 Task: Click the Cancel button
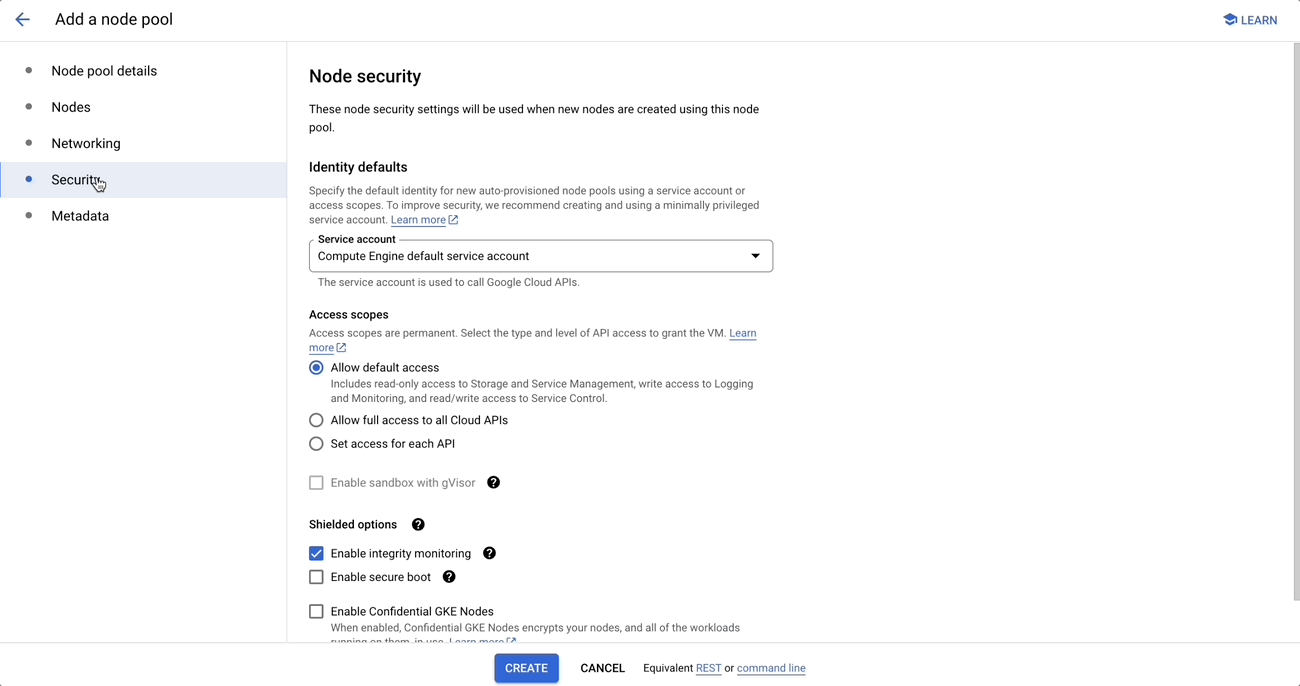(602, 668)
